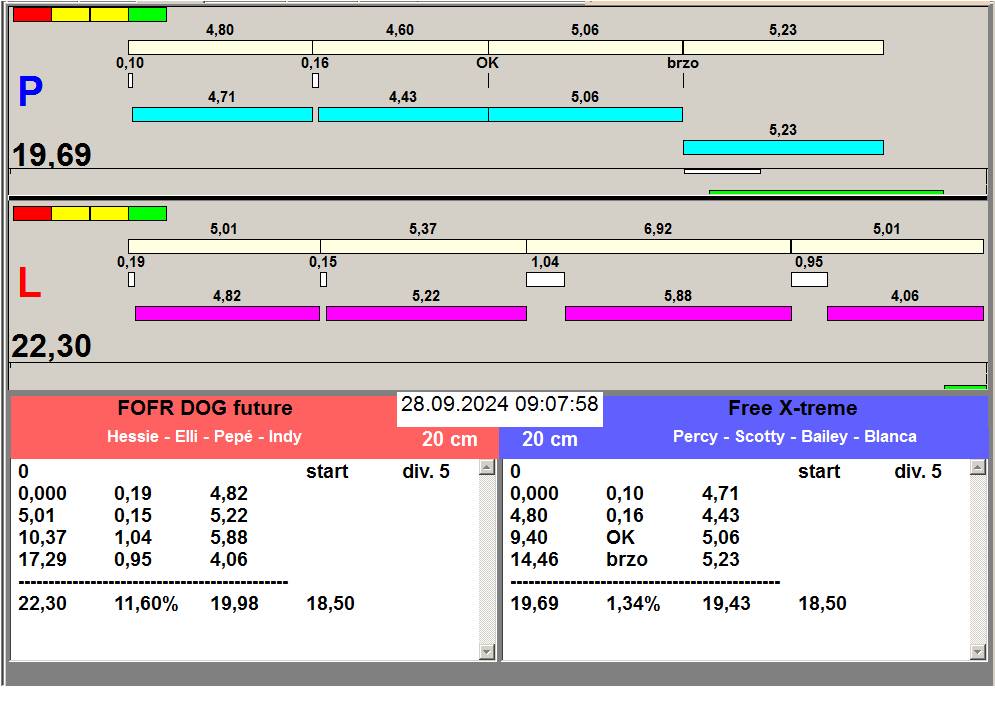This screenshot has width=995, height=716.
Task: Select the magenta 4,82 run bar in lane L
Action: 227,313
